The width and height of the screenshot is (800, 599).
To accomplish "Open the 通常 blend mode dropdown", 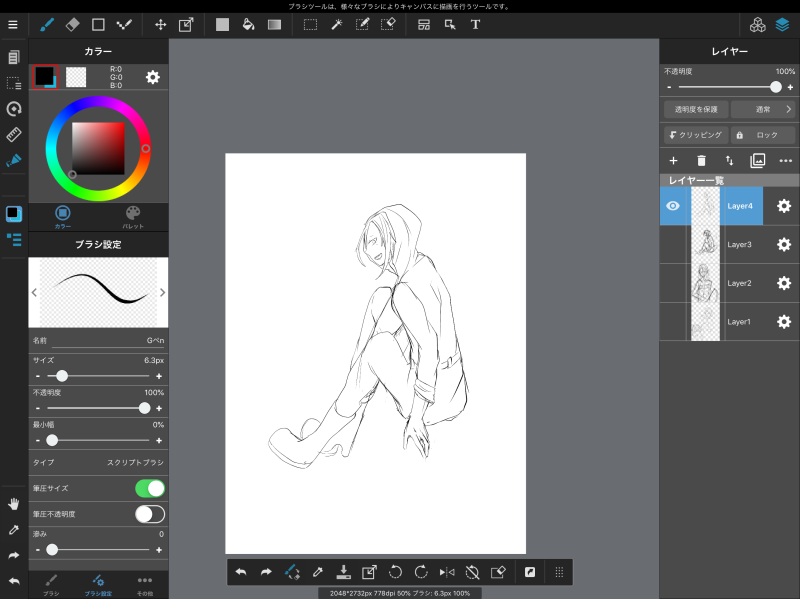I will click(x=762, y=109).
